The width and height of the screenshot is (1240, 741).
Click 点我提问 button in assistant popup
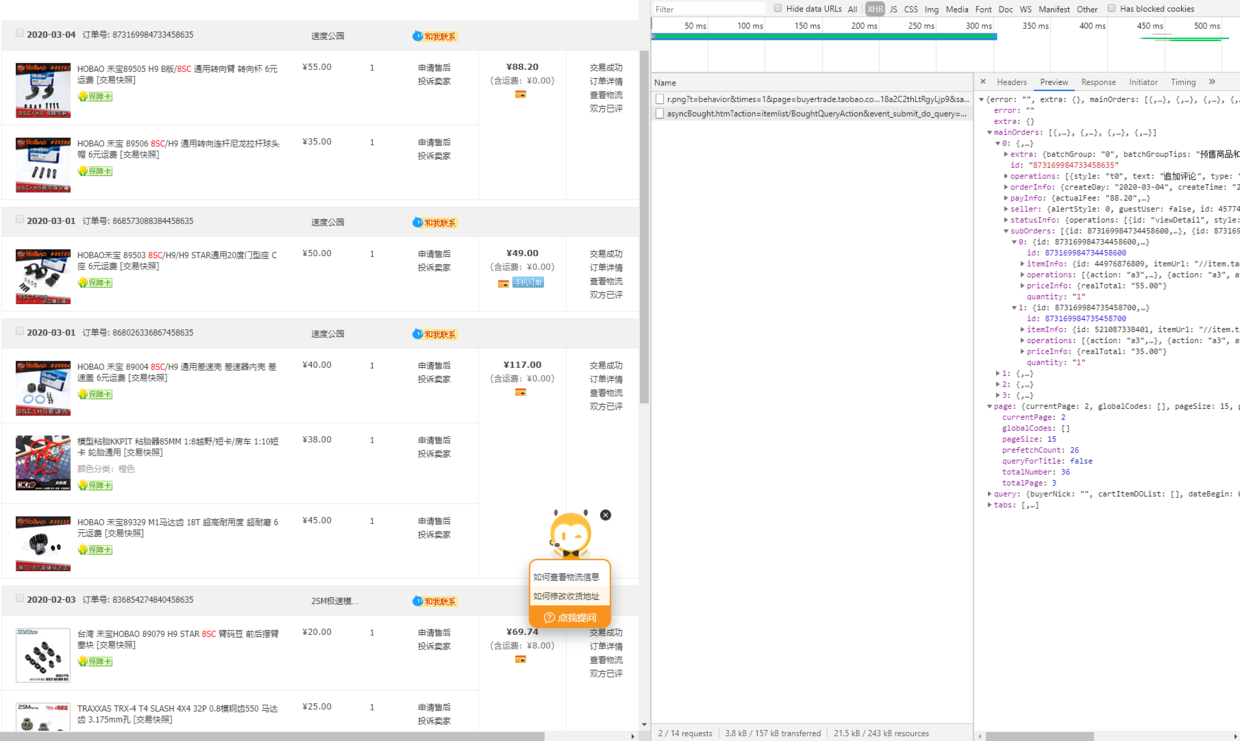click(570, 617)
